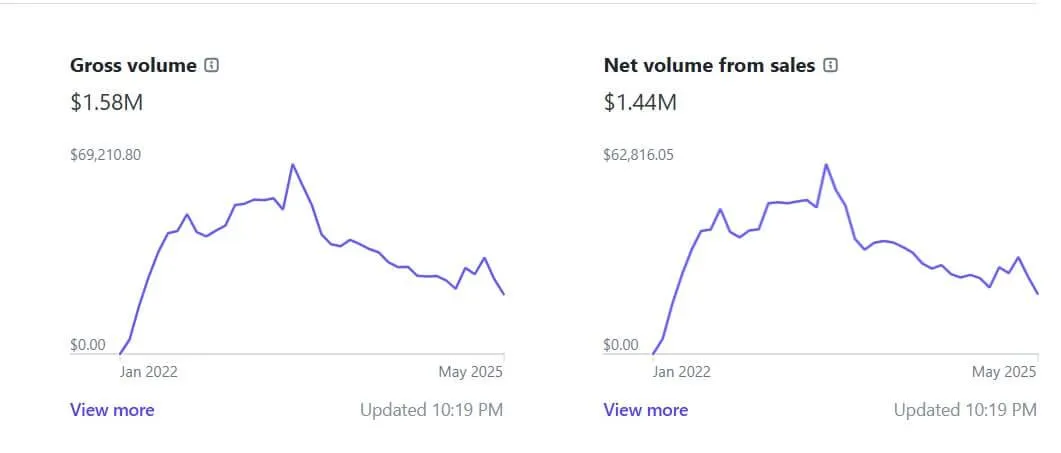Screen dimensions: 1061x453
Task: Click the $0.00 baseline label on Gross volume chart
Action: pyautogui.click(x=88, y=345)
